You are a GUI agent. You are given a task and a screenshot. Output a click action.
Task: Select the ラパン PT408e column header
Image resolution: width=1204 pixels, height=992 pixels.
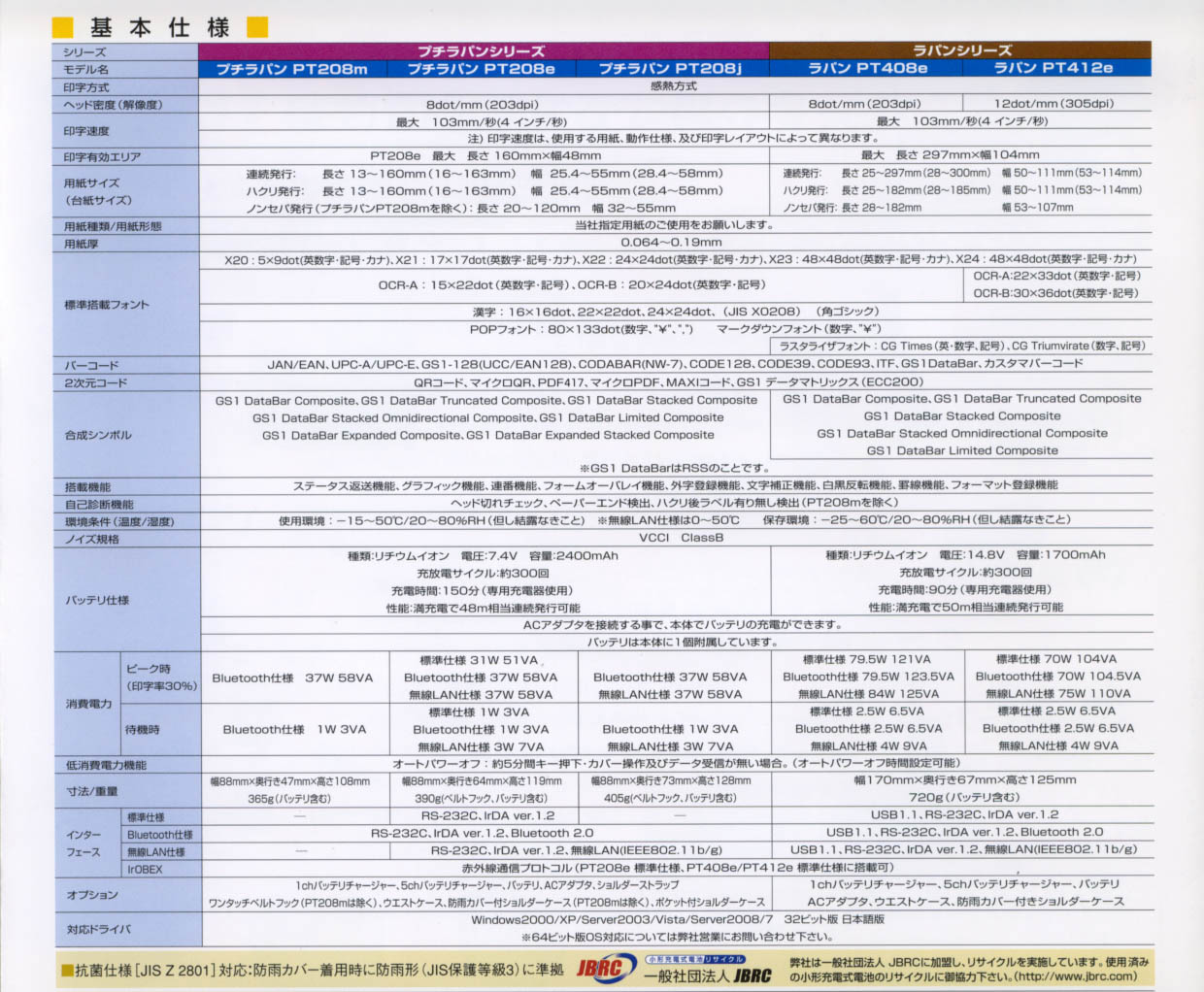point(867,68)
